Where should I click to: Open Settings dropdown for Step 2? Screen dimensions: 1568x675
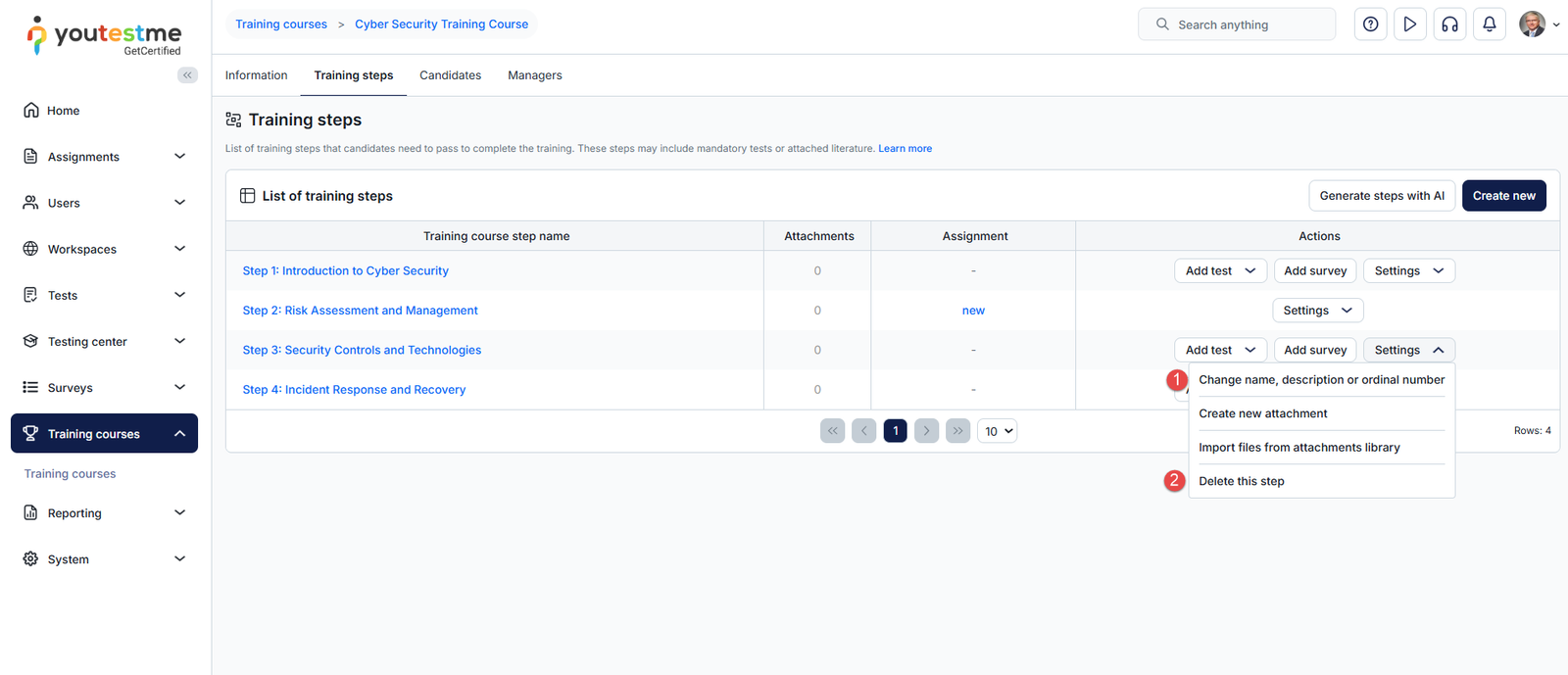click(x=1317, y=311)
